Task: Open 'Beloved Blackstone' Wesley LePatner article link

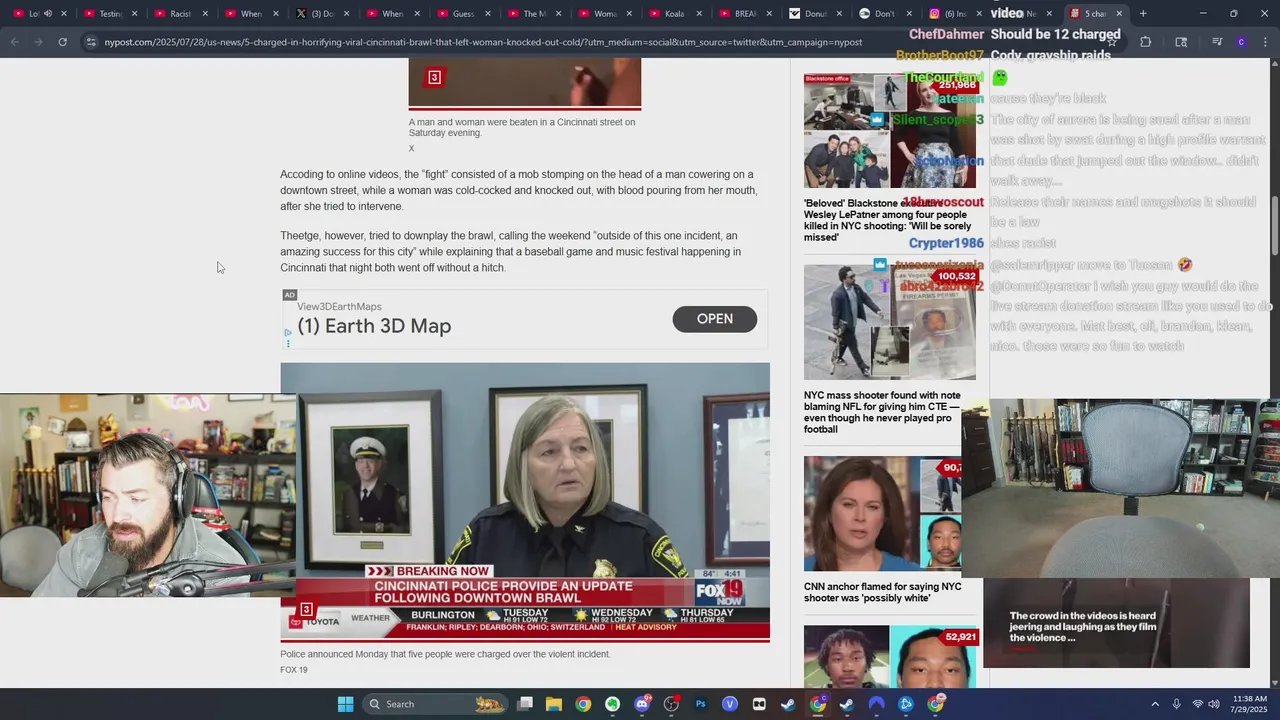Action: click(x=888, y=220)
